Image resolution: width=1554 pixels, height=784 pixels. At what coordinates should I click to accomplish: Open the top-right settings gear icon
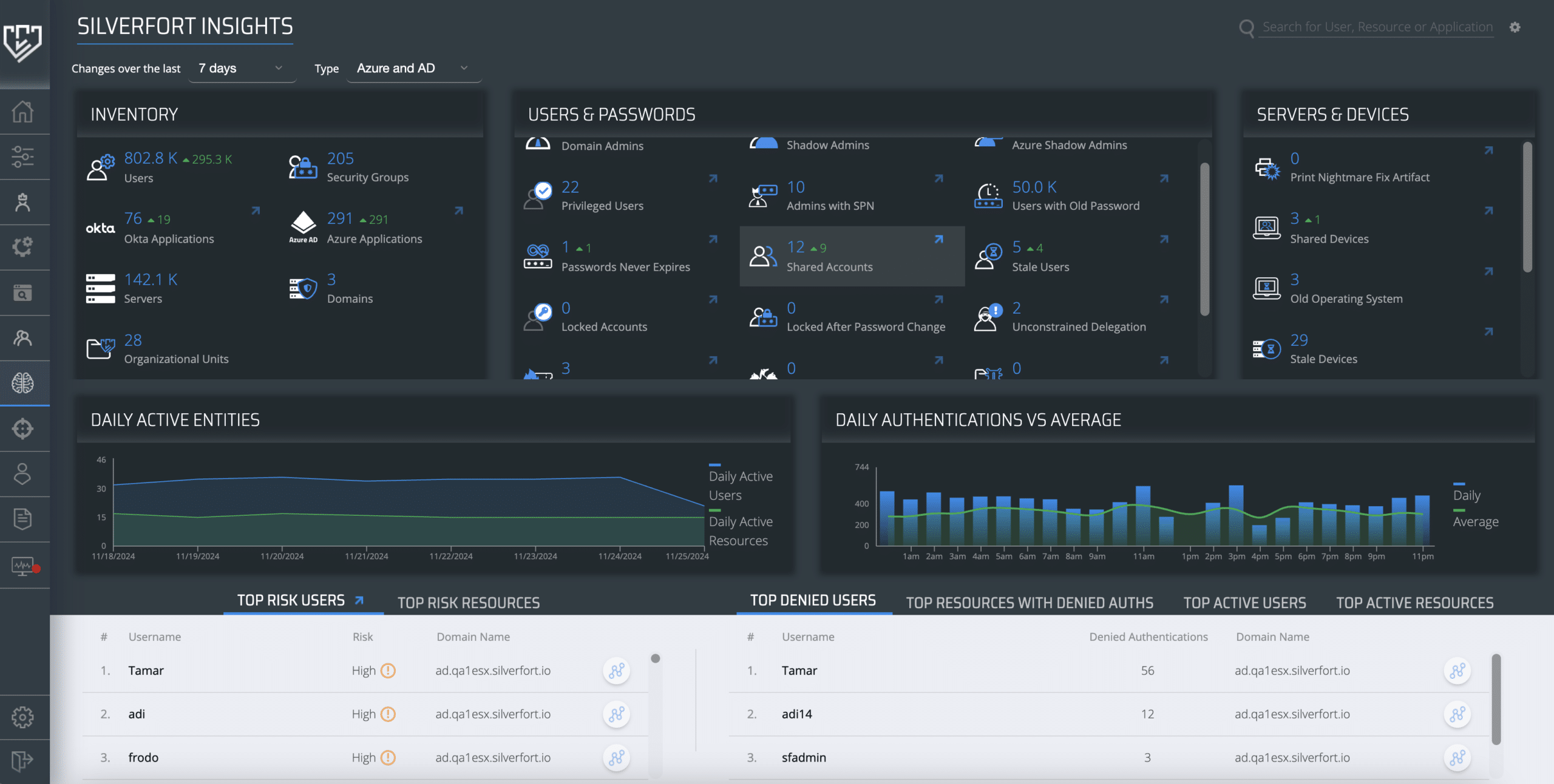click(x=1515, y=27)
